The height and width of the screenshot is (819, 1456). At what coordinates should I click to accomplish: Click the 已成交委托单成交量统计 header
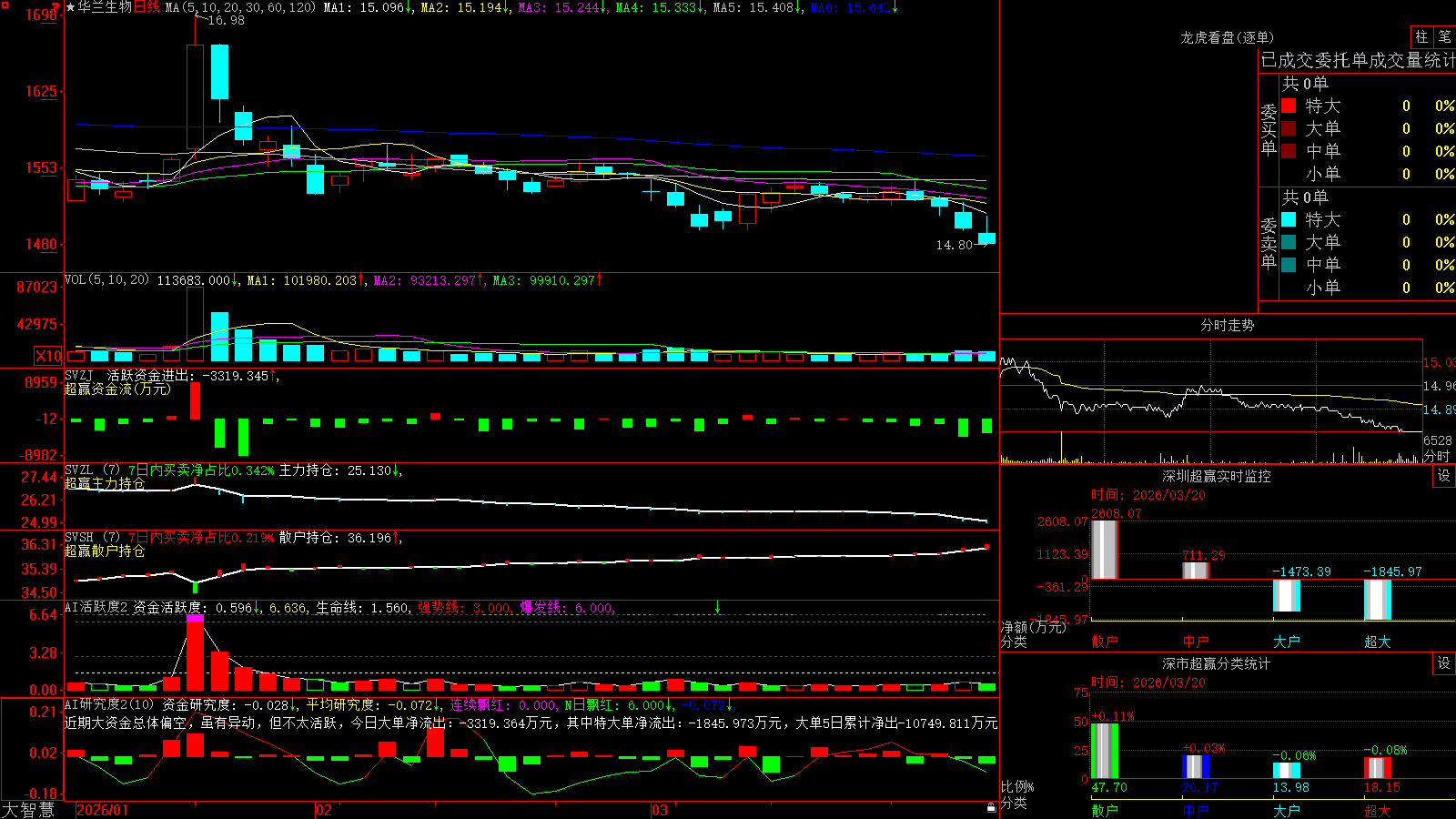coord(1358,60)
